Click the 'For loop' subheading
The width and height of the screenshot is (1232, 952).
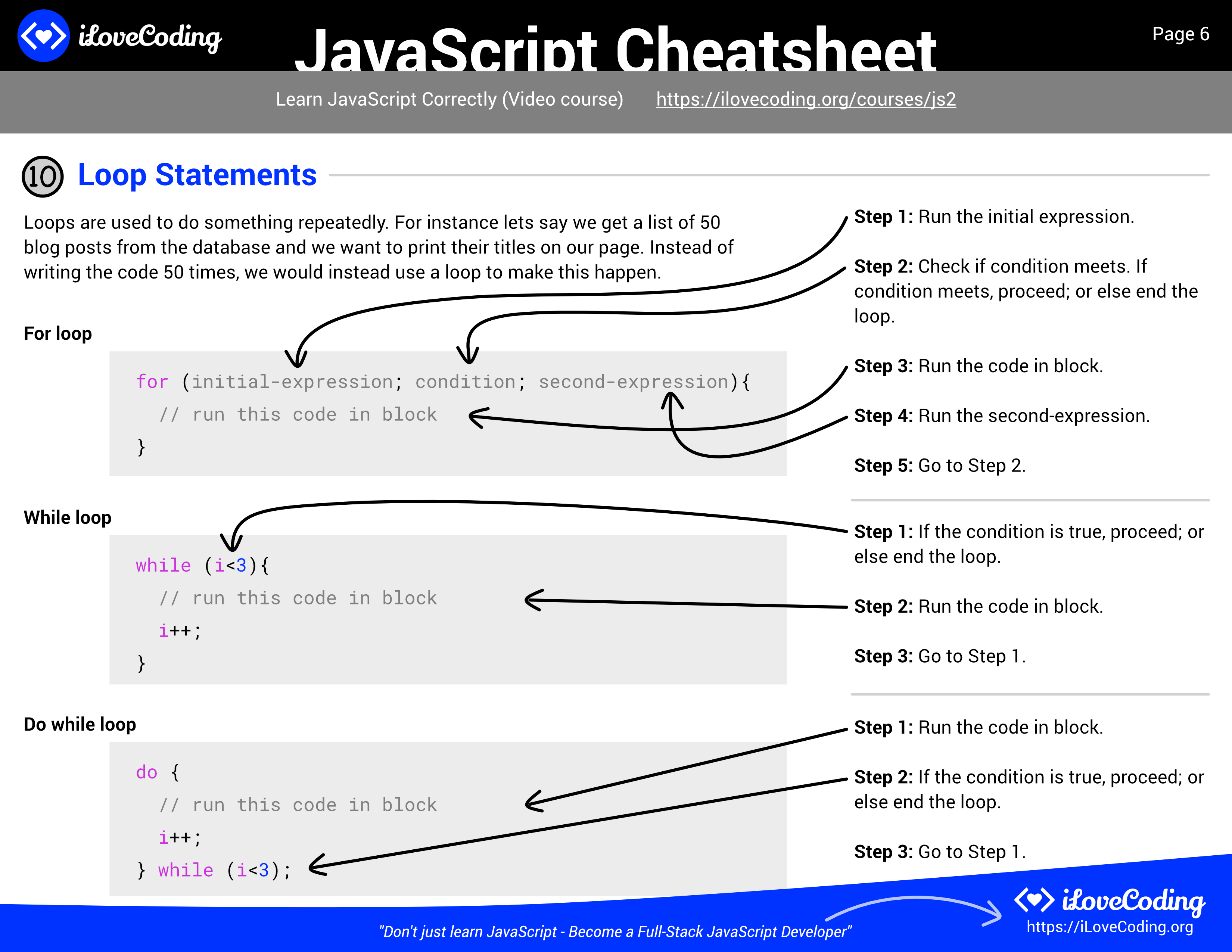(57, 333)
